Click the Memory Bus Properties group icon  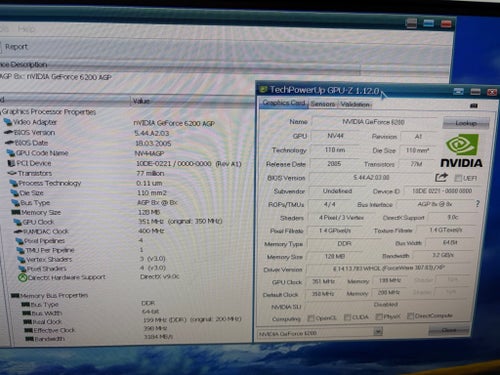coord(15,296)
